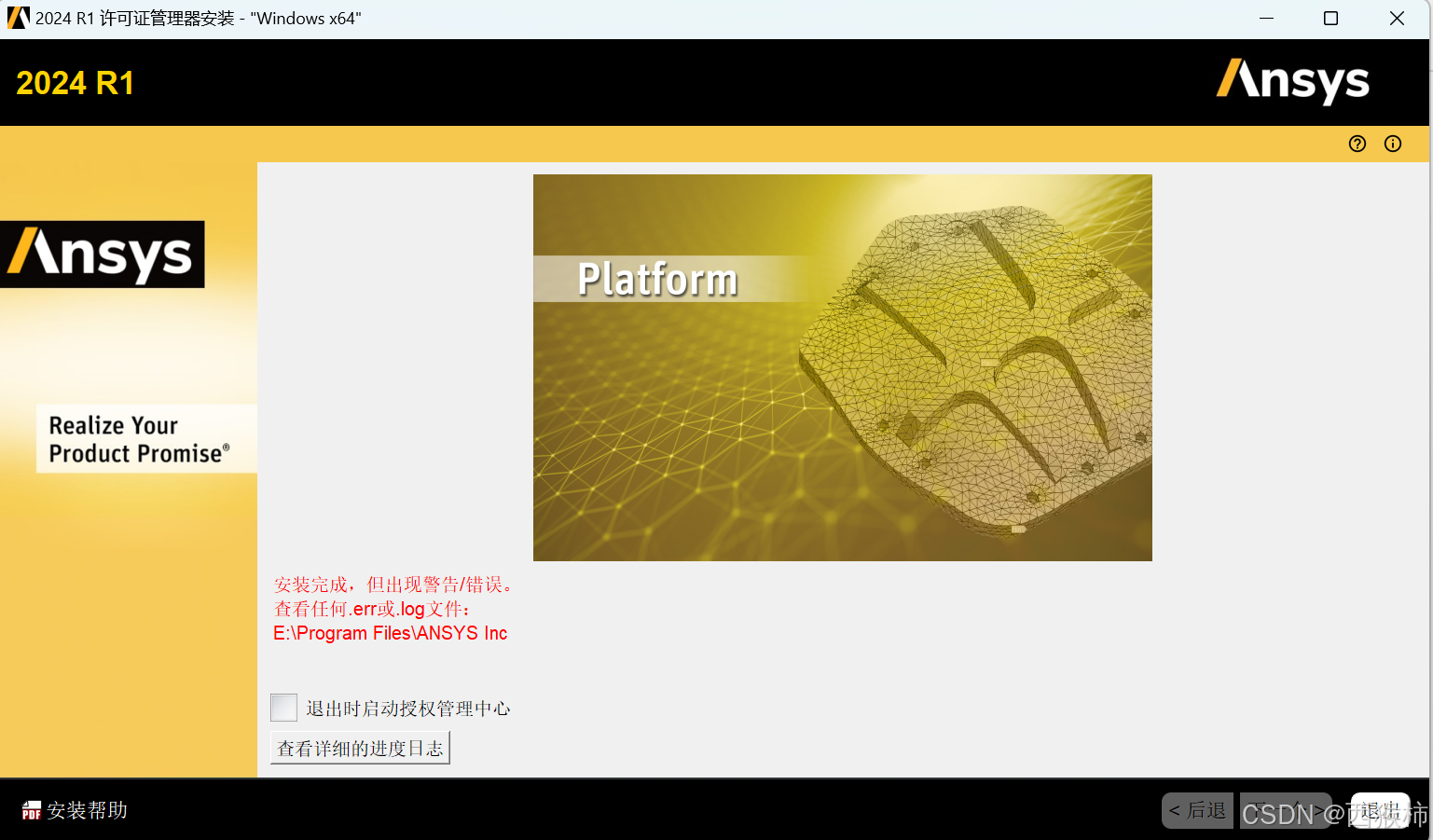Click the Platform product image
The width and height of the screenshot is (1433, 840).
(843, 367)
